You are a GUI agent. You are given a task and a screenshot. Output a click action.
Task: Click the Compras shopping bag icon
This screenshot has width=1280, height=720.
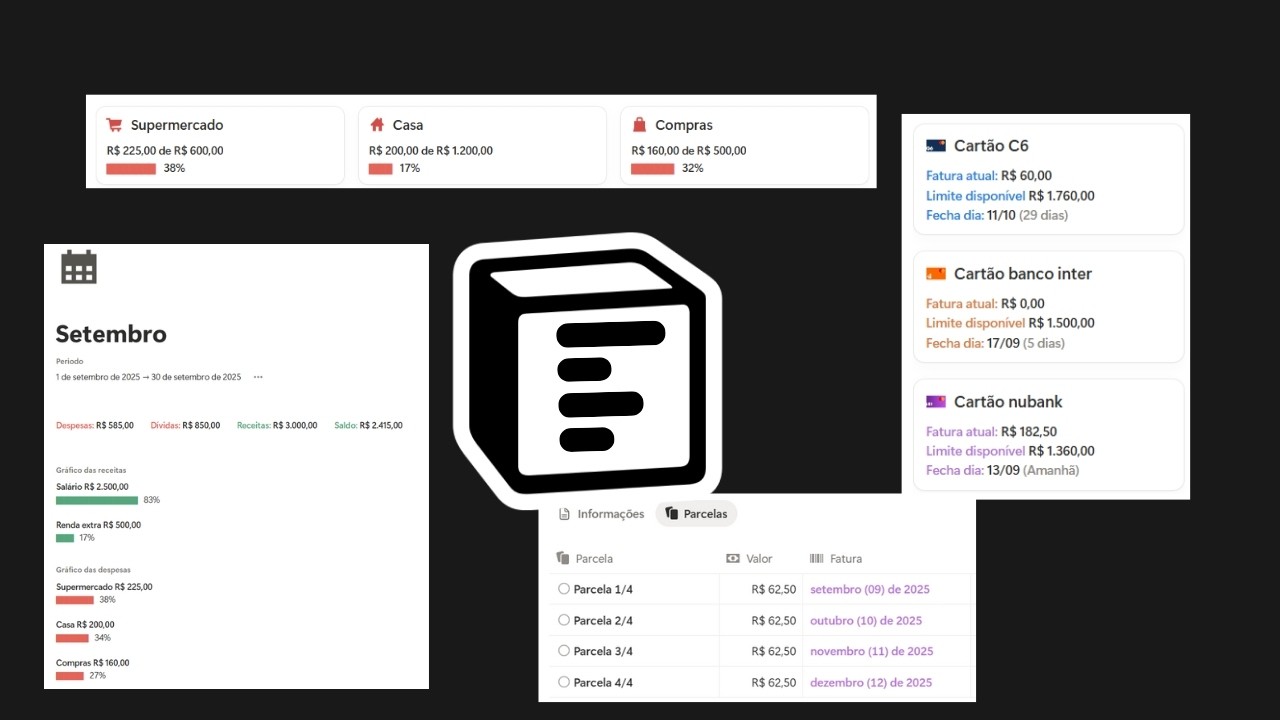(639, 125)
